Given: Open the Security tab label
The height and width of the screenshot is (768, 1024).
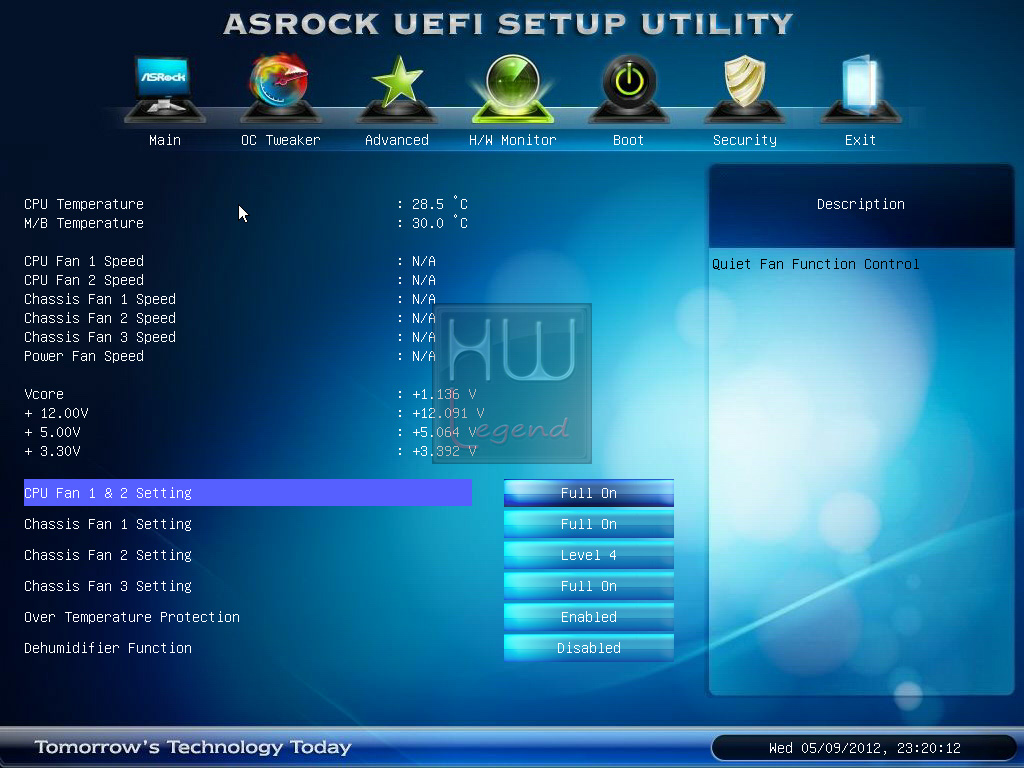Looking at the screenshot, I should 744,140.
